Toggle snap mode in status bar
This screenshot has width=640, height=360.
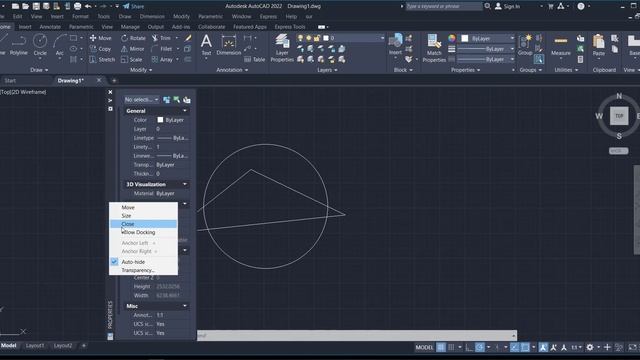[x=451, y=347]
